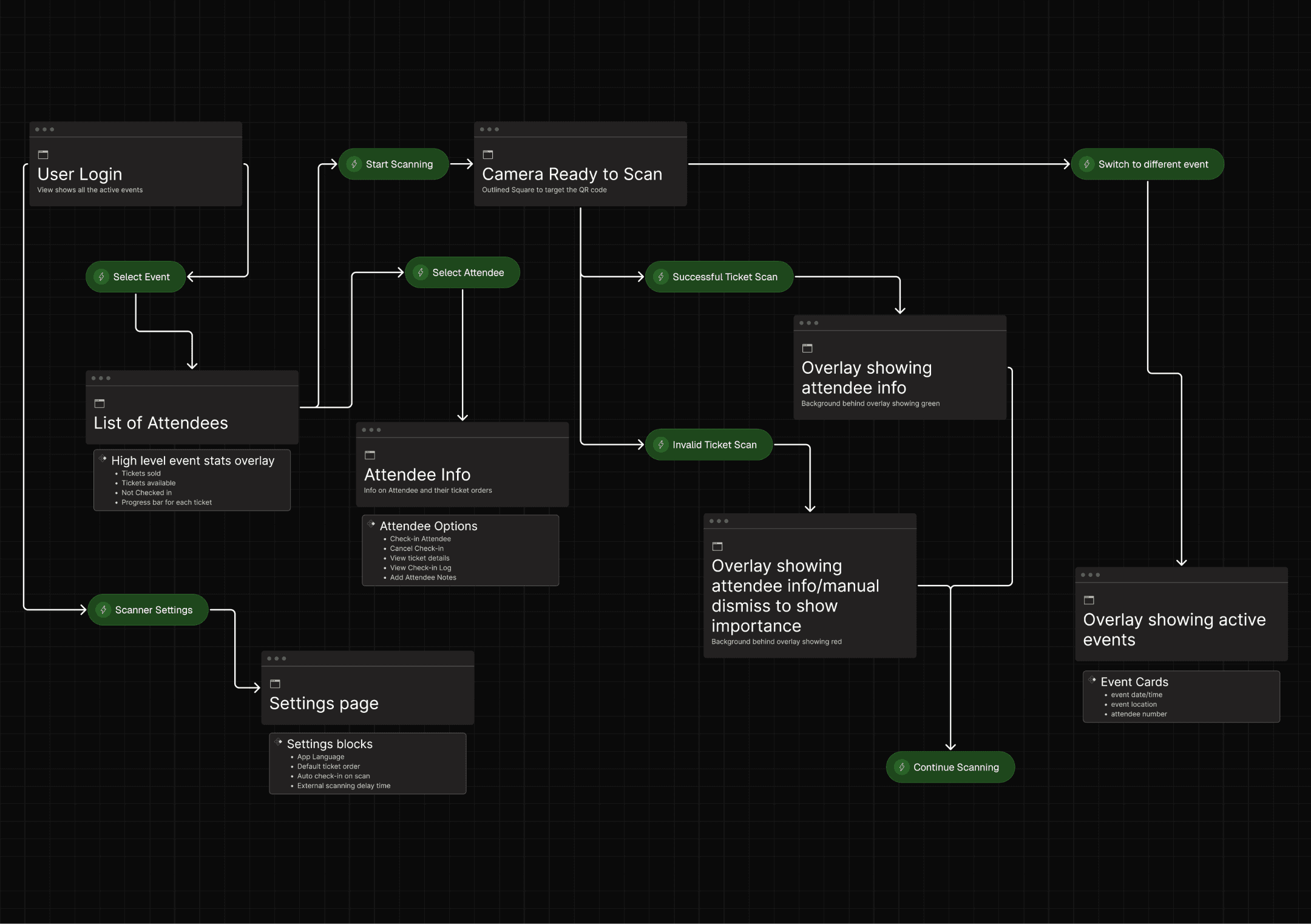Click the Invalid Ticket Scan node
Viewport: 1311px width, 924px height.
coord(708,445)
